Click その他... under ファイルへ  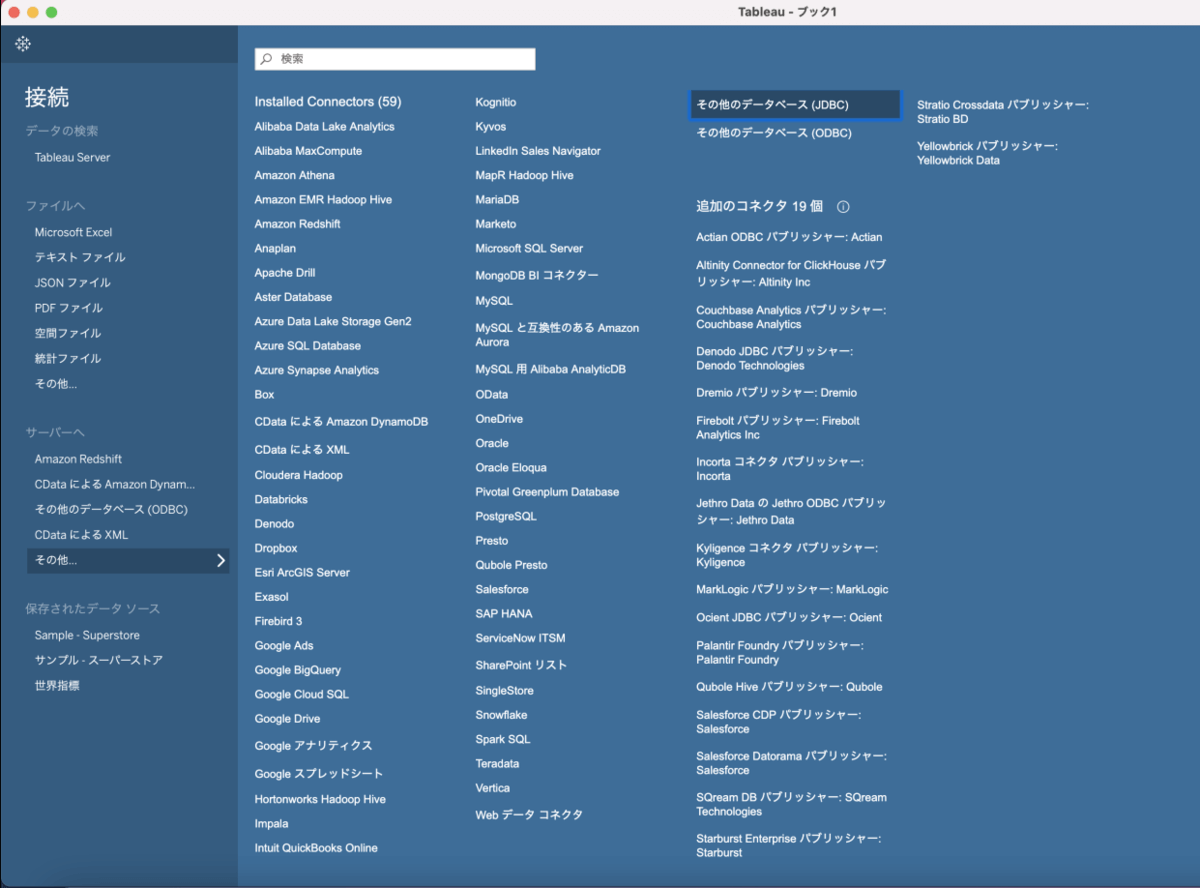pos(55,384)
